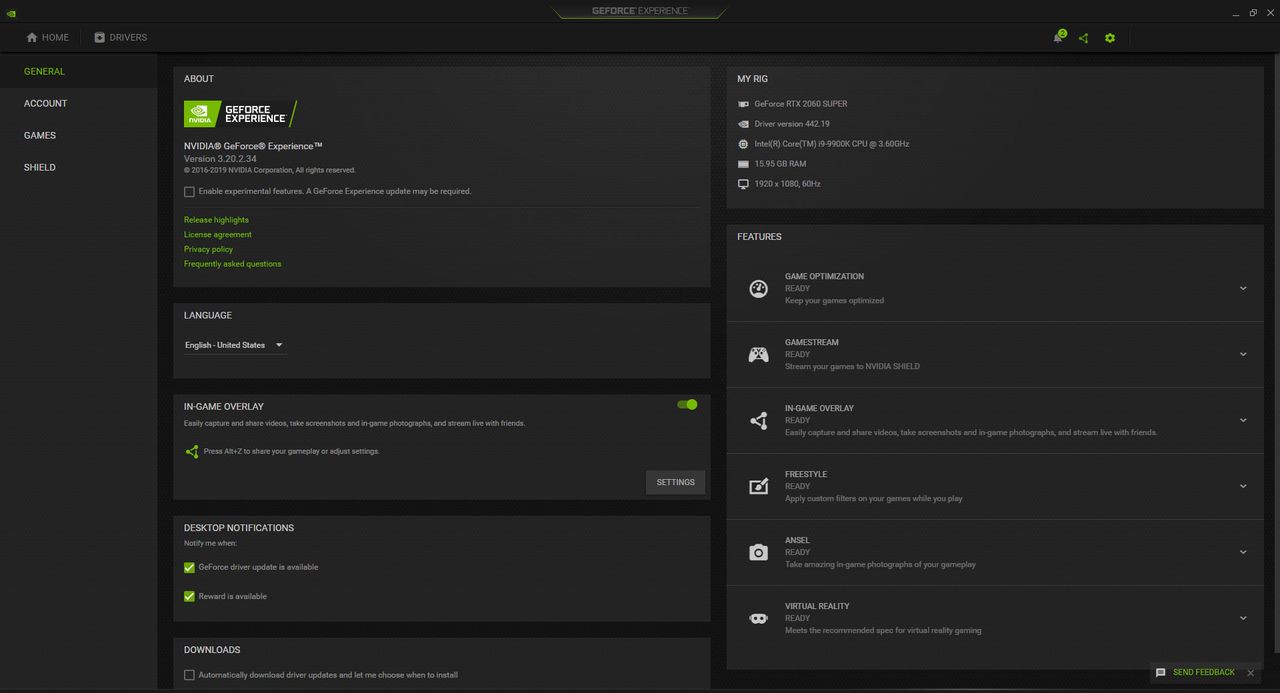Click the NVIDIA logo in title bar
Screen dimensions: 1280x693
[10, 13]
